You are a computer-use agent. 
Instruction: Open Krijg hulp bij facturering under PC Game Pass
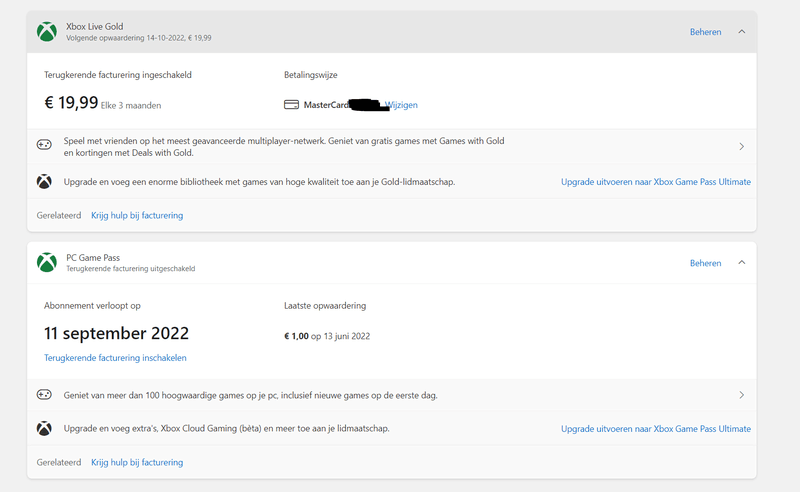tap(137, 463)
